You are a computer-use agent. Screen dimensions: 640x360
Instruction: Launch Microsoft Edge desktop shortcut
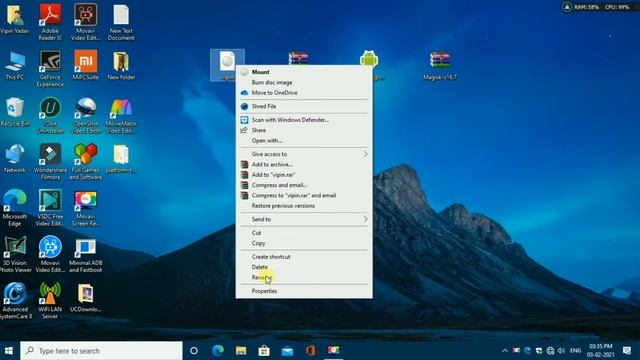click(x=15, y=208)
